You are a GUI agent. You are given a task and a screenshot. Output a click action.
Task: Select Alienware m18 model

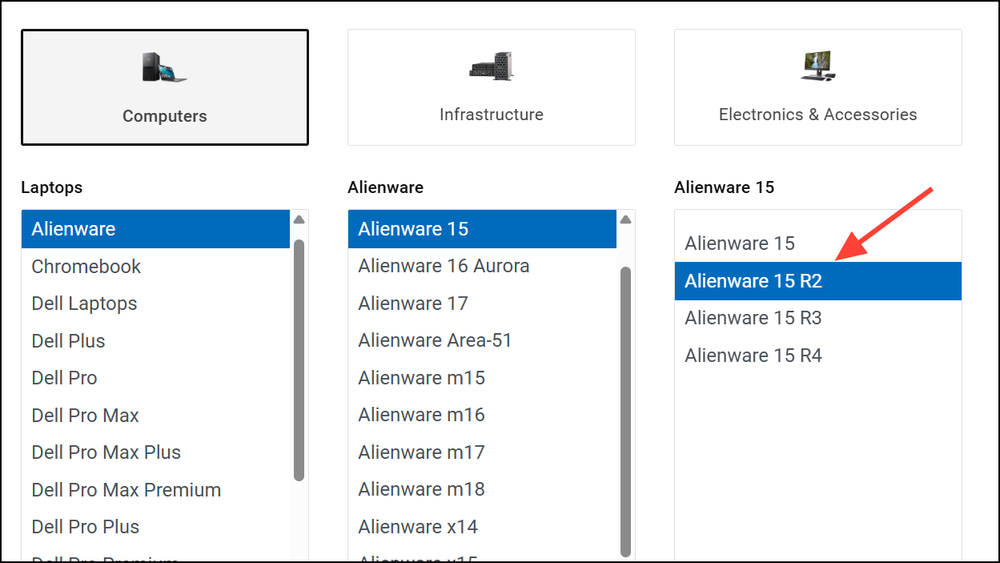click(482, 490)
